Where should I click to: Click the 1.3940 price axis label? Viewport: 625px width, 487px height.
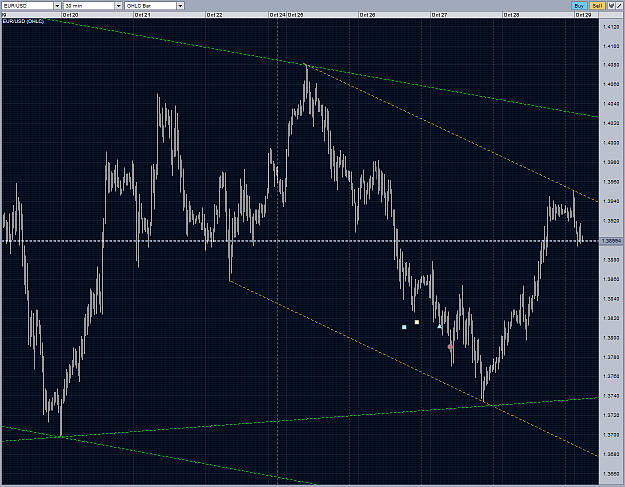[611, 201]
